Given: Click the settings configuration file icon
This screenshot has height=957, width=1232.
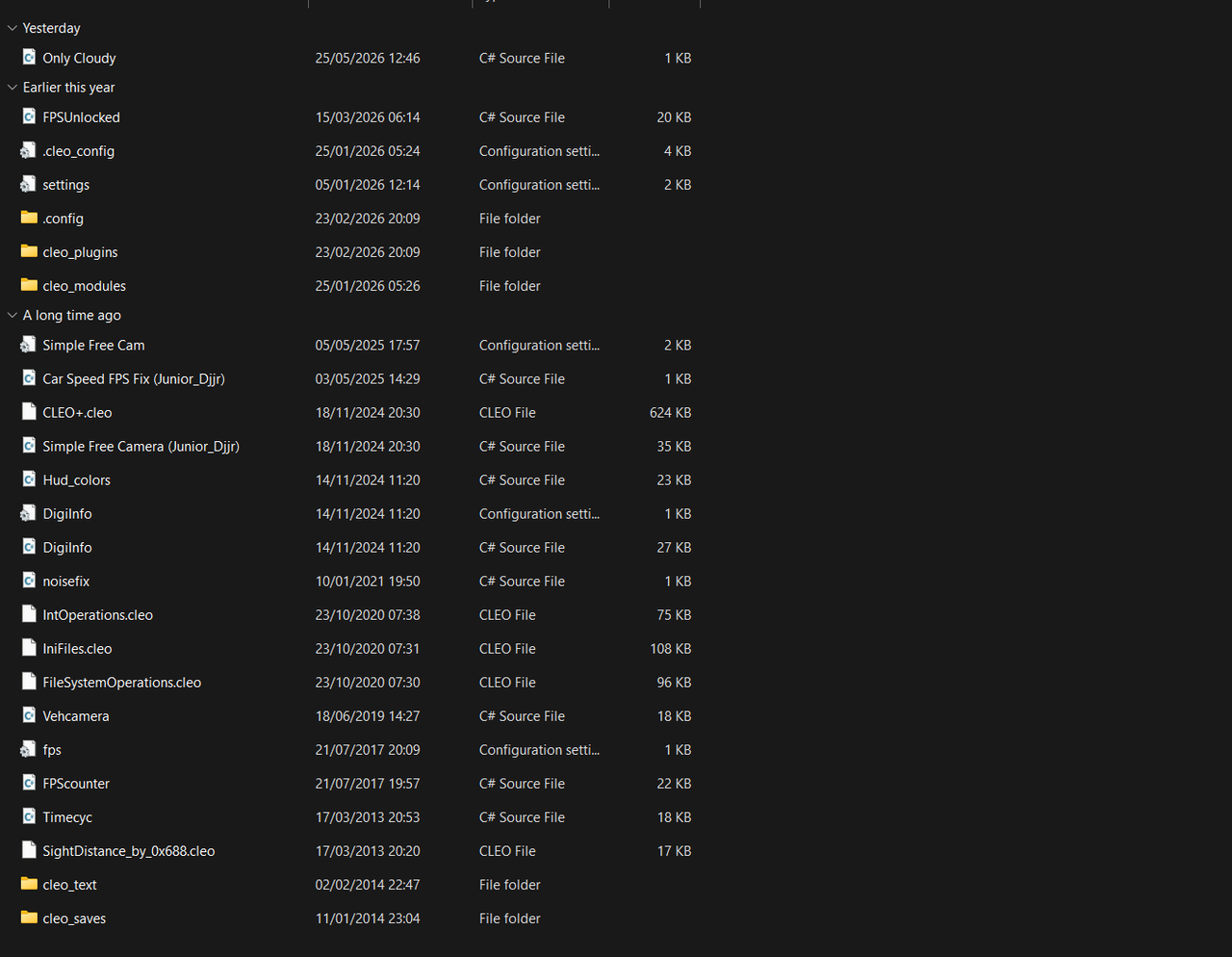Looking at the screenshot, I should pyautogui.click(x=29, y=184).
